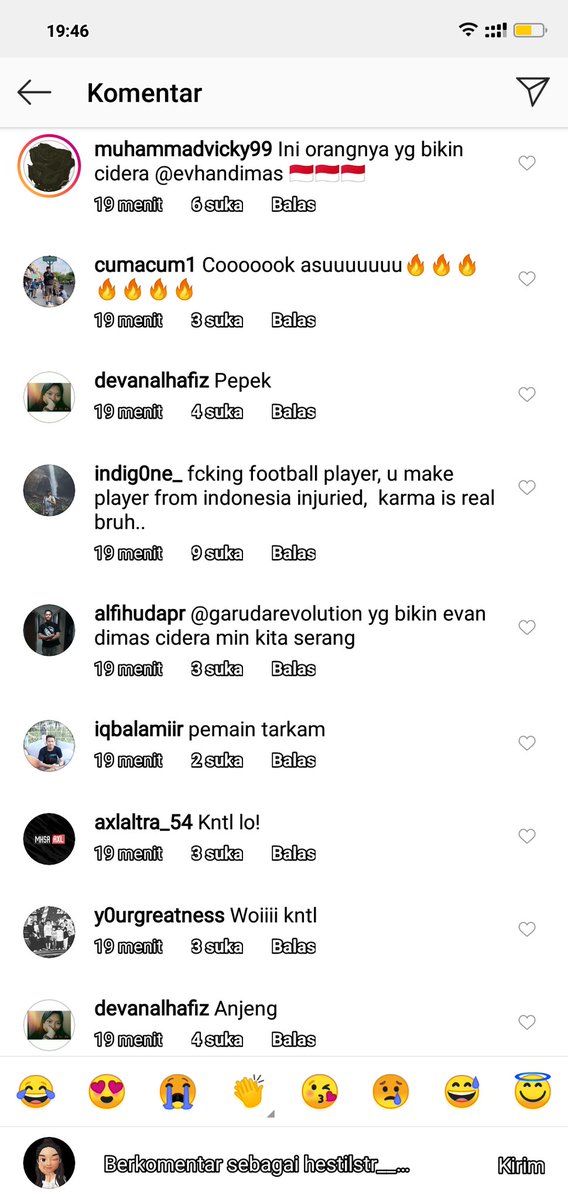568x1199 pixels.
Task: Insert the crying face emoji
Action: point(178,1091)
